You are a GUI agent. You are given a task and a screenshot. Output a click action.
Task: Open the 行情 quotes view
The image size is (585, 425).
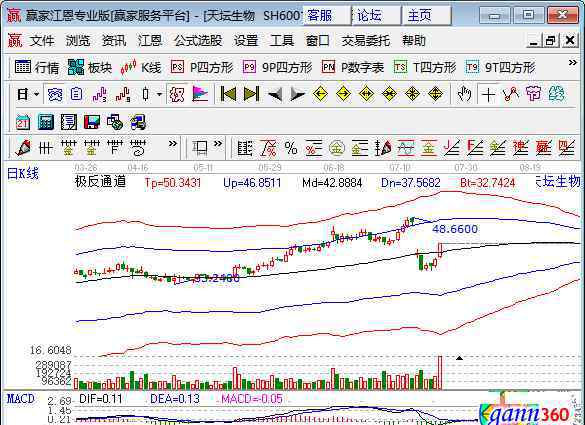click(37, 67)
